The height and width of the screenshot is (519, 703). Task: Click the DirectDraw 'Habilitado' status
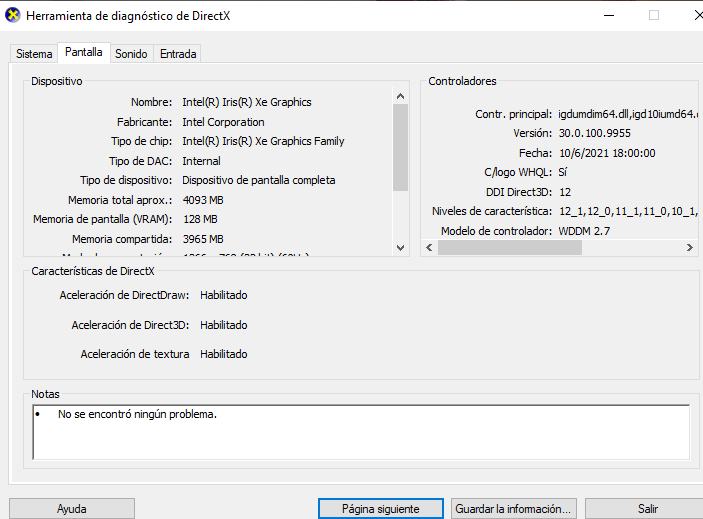[x=224, y=295]
